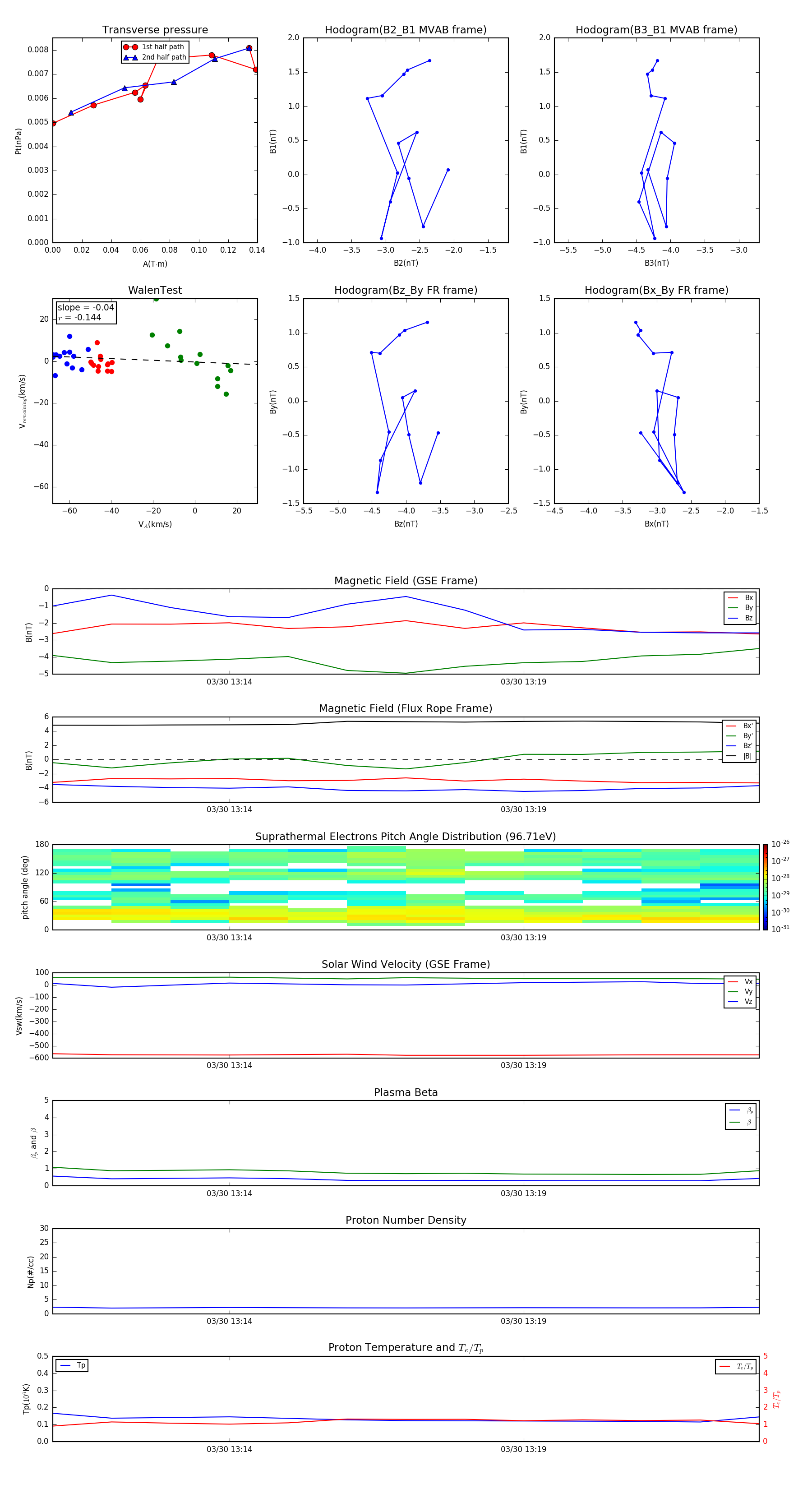Select the Tp legend entry
This screenshot has width=812, height=1489.
72,1366
